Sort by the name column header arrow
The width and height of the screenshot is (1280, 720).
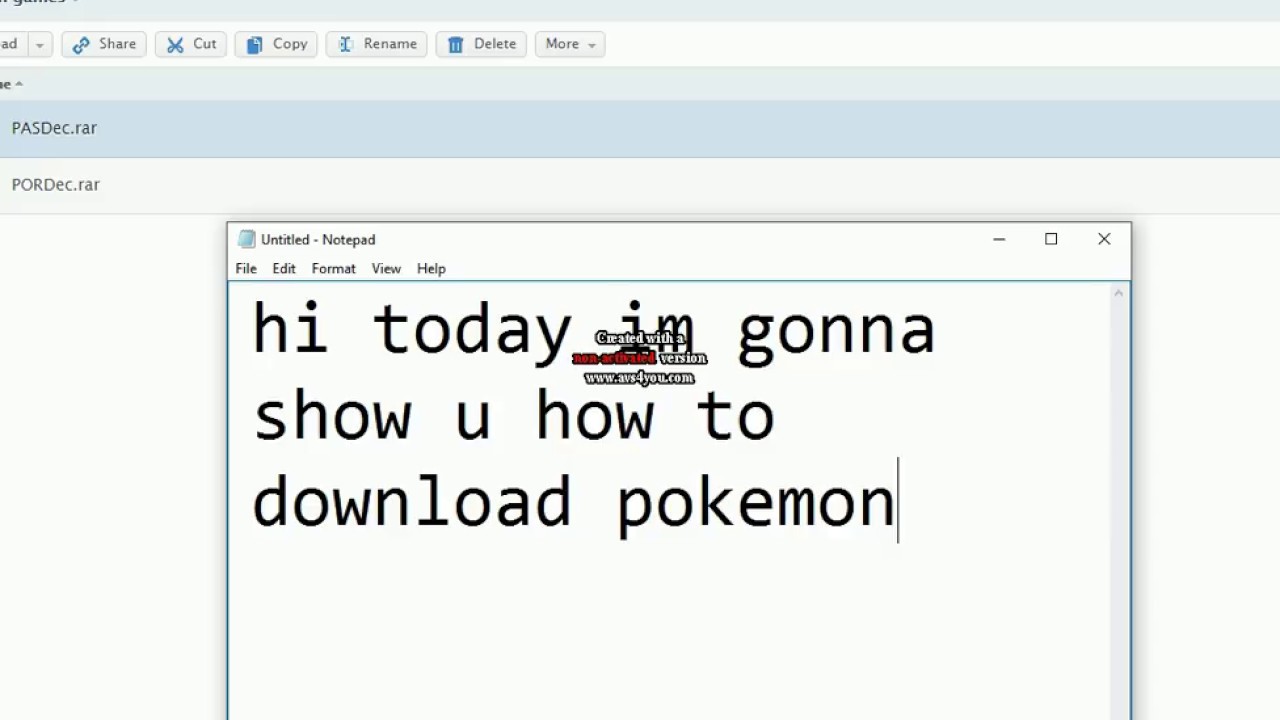point(19,84)
